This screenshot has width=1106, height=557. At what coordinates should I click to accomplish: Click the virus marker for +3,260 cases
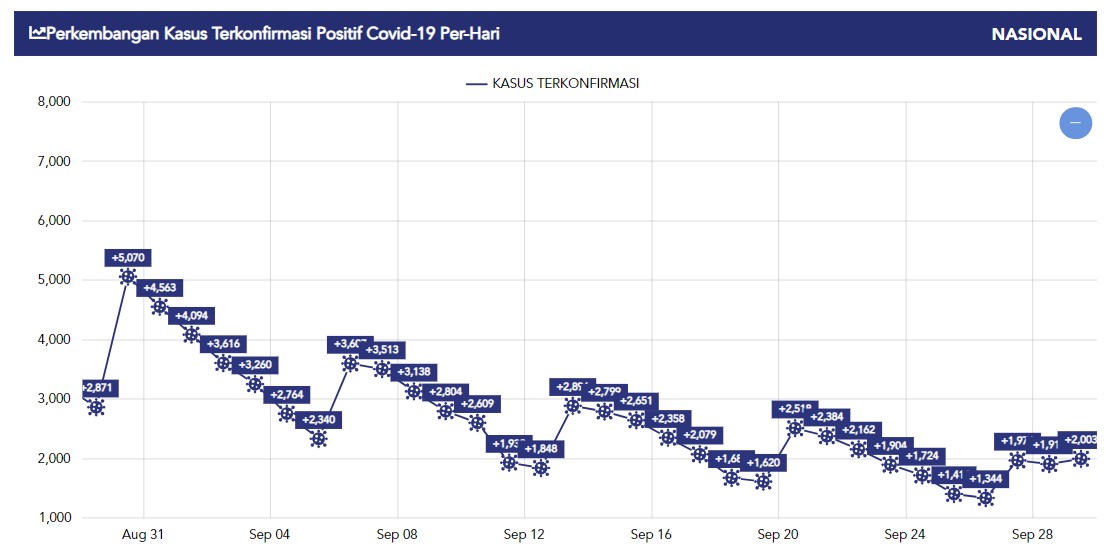point(255,384)
